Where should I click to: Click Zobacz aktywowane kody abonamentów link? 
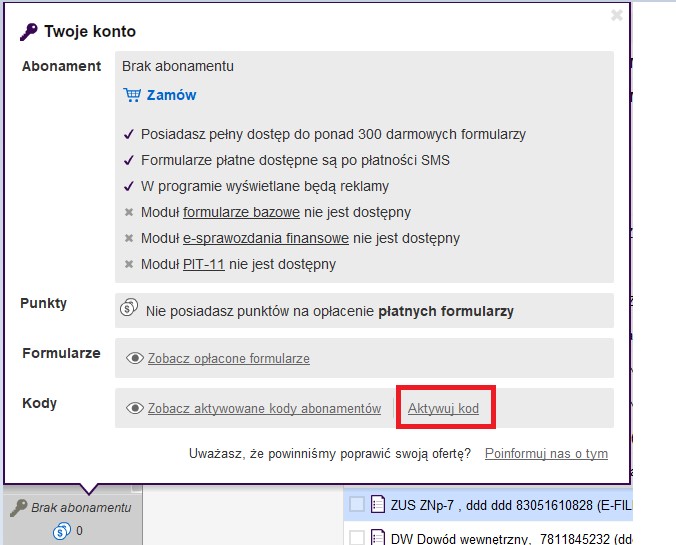pos(264,408)
